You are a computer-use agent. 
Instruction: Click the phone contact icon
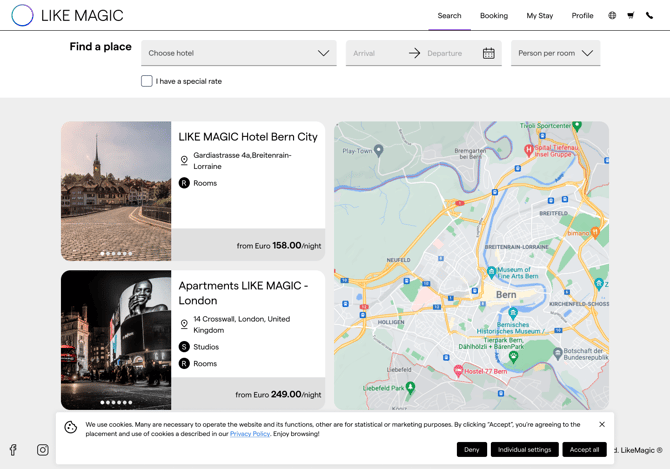tap(649, 16)
